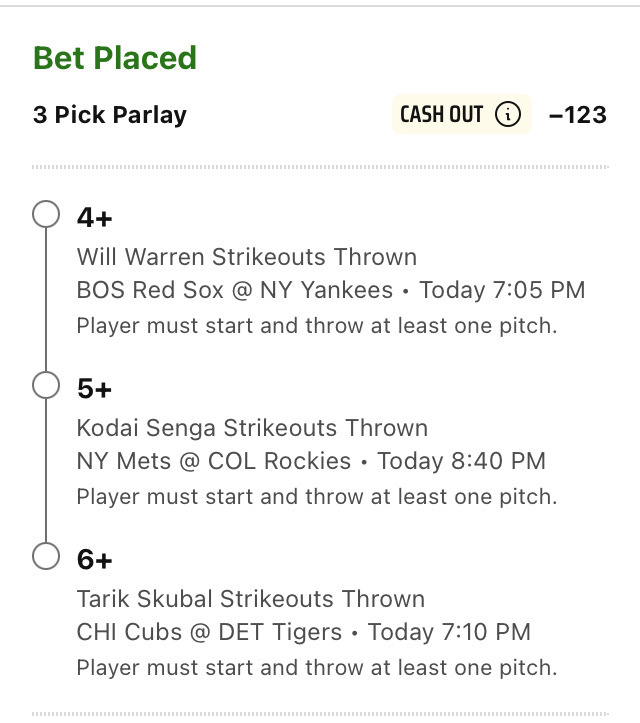
Task: Click the 3 Pick Parlay title
Action: [x=110, y=115]
